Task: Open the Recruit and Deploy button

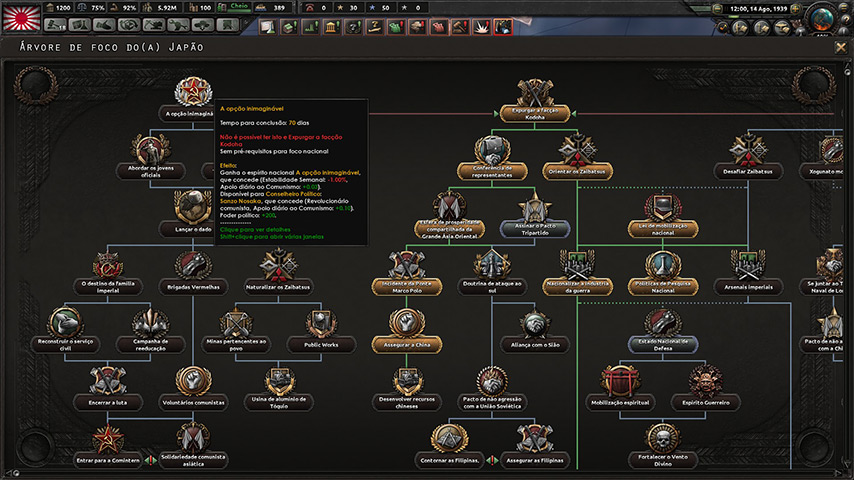Action: 203,25
